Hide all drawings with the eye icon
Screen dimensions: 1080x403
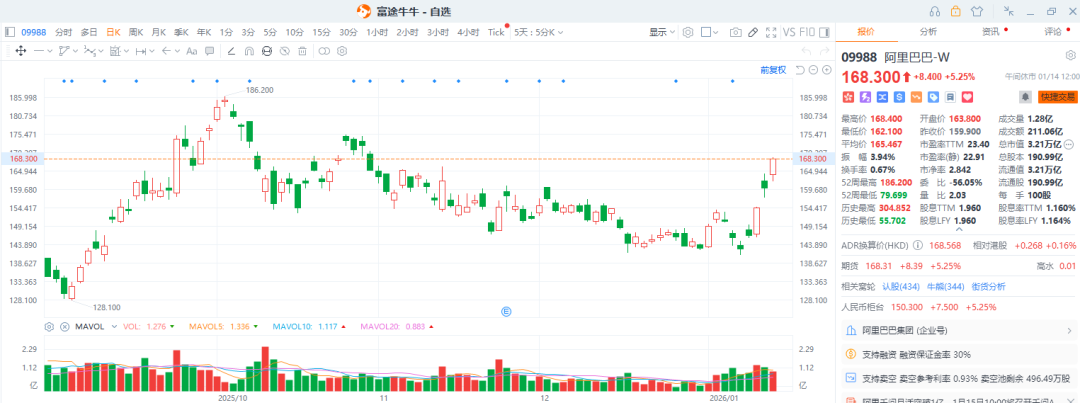pos(284,50)
